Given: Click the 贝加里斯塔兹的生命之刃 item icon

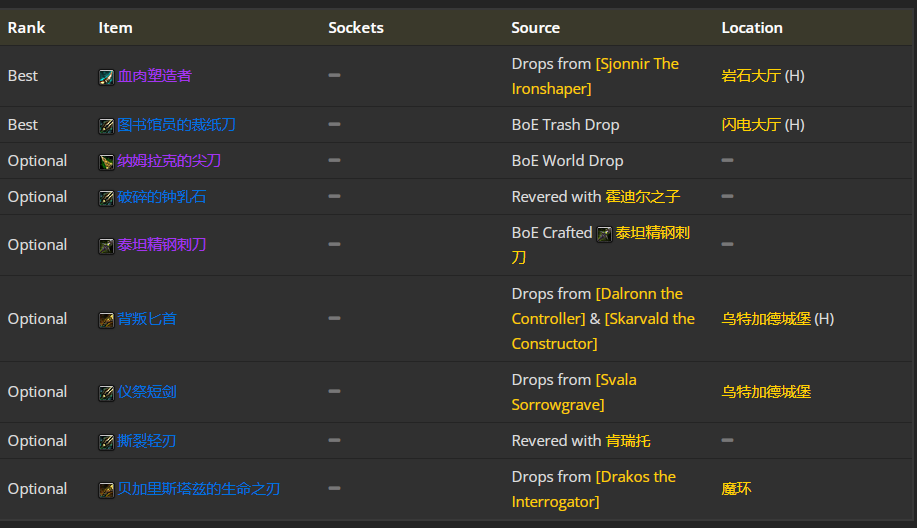Looking at the screenshot, I should [106, 490].
